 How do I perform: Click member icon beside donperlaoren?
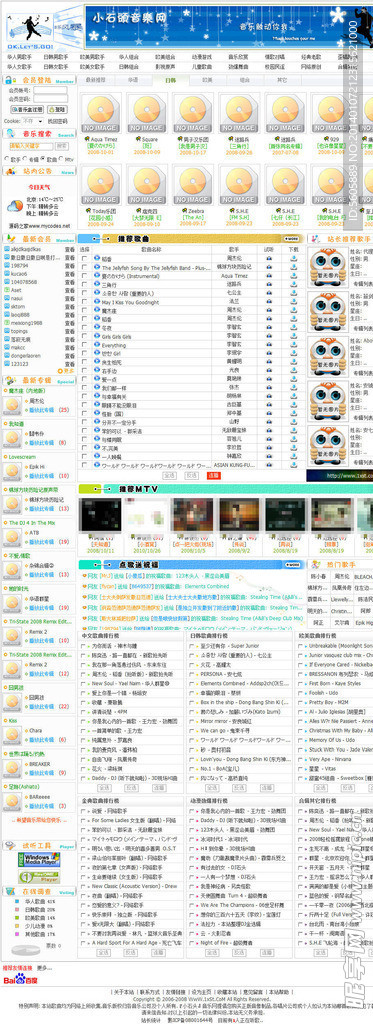(7, 356)
